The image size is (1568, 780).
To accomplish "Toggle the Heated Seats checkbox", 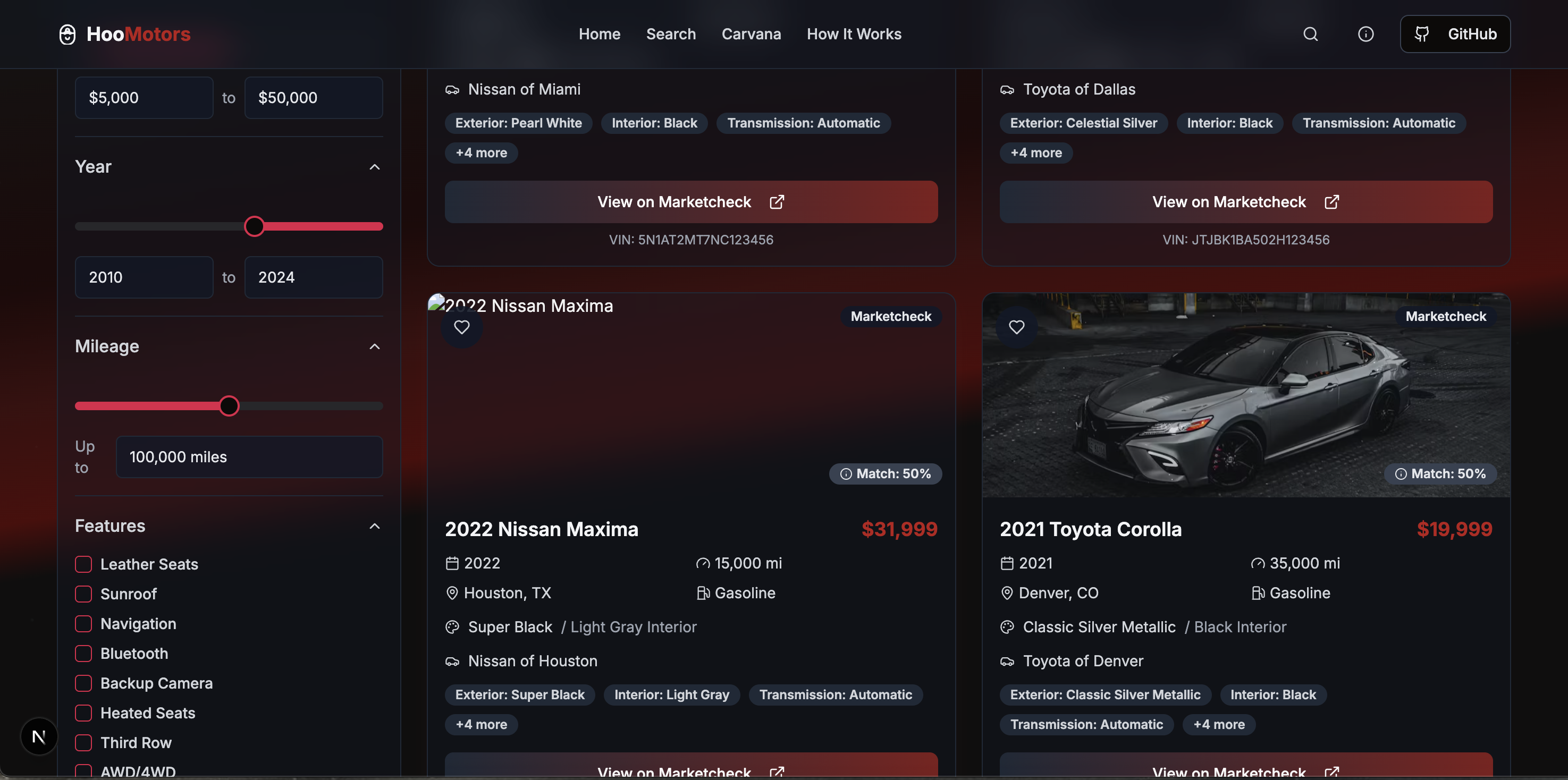I will [x=83, y=713].
